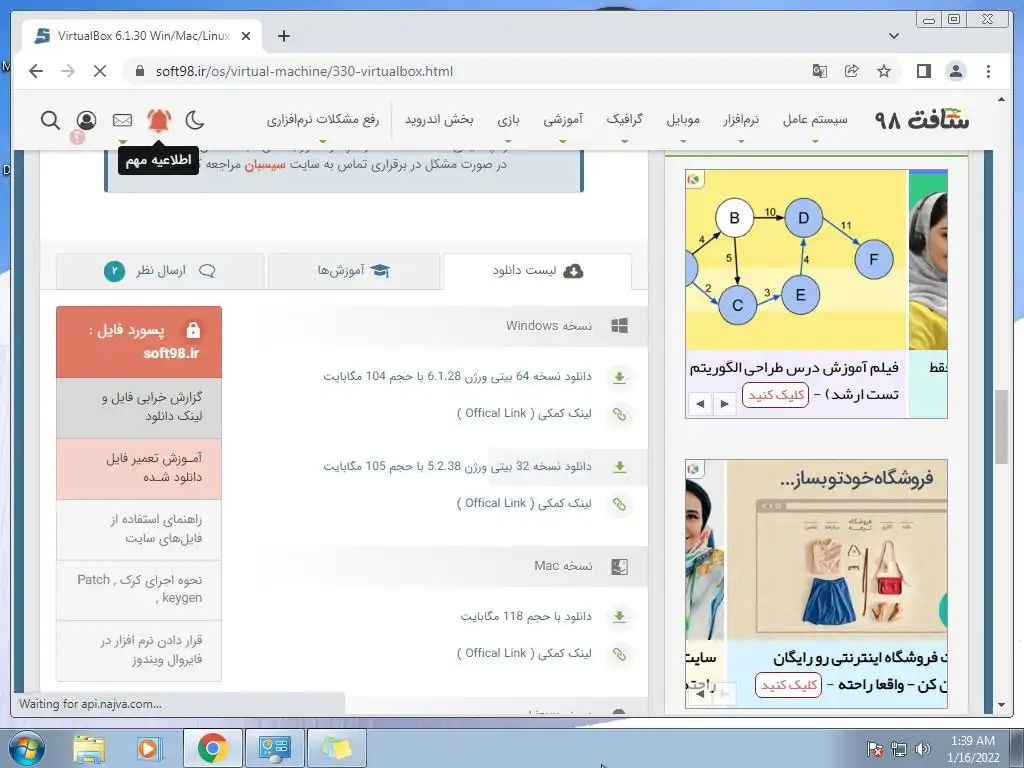The height and width of the screenshot is (768, 1024).
Task: Switch to the آموزش‌ها tab
Action: [x=353, y=271]
